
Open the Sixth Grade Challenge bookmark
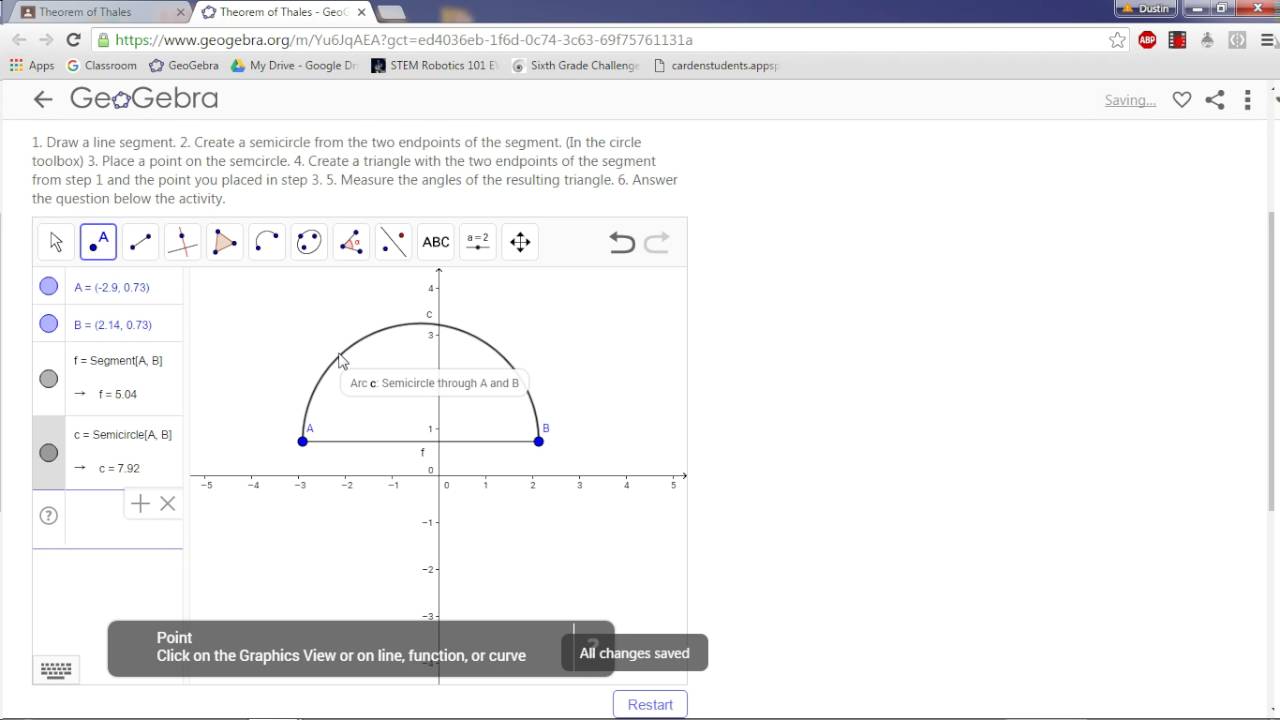click(575, 65)
